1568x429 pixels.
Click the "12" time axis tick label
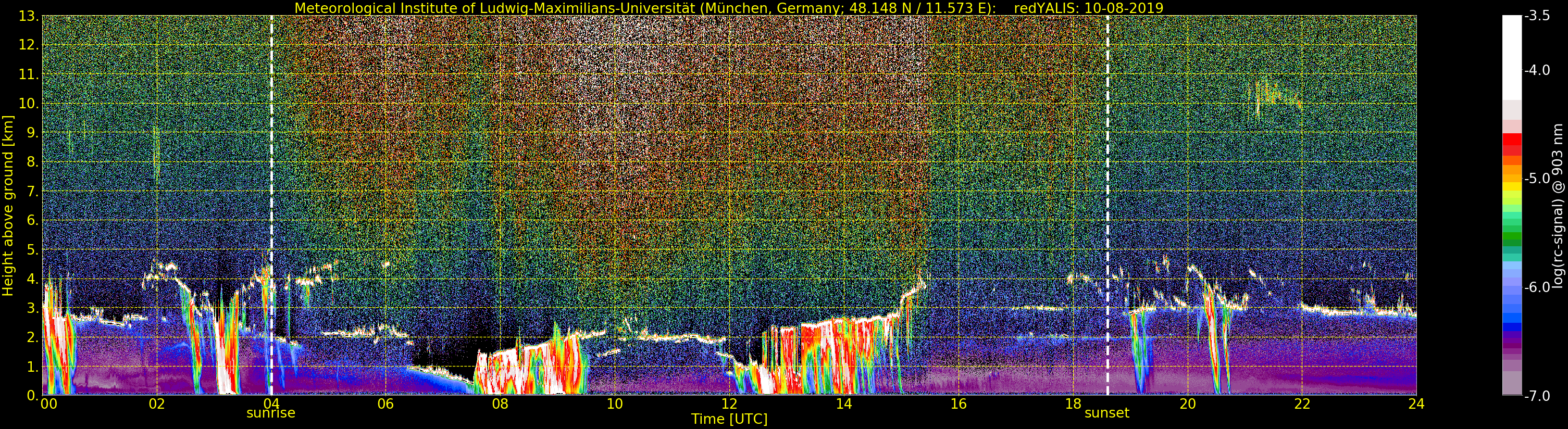[x=729, y=403]
